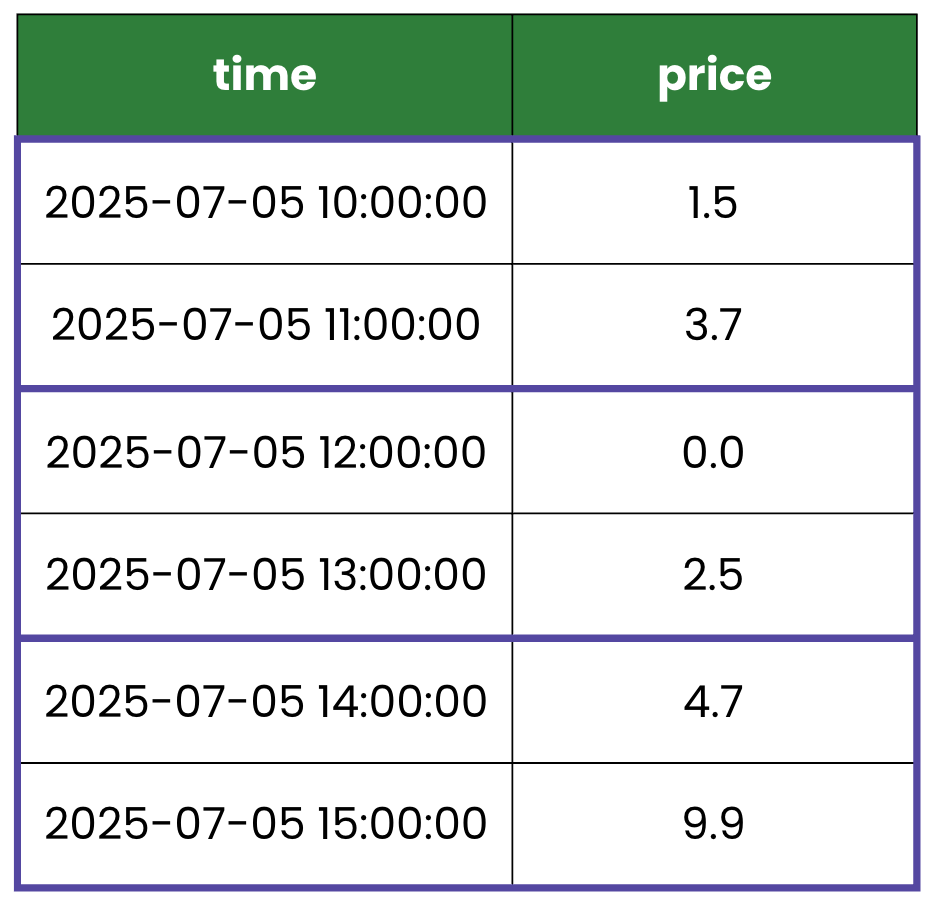Choose the price cell showing 0.0

pyautogui.click(x=714, y=452)
